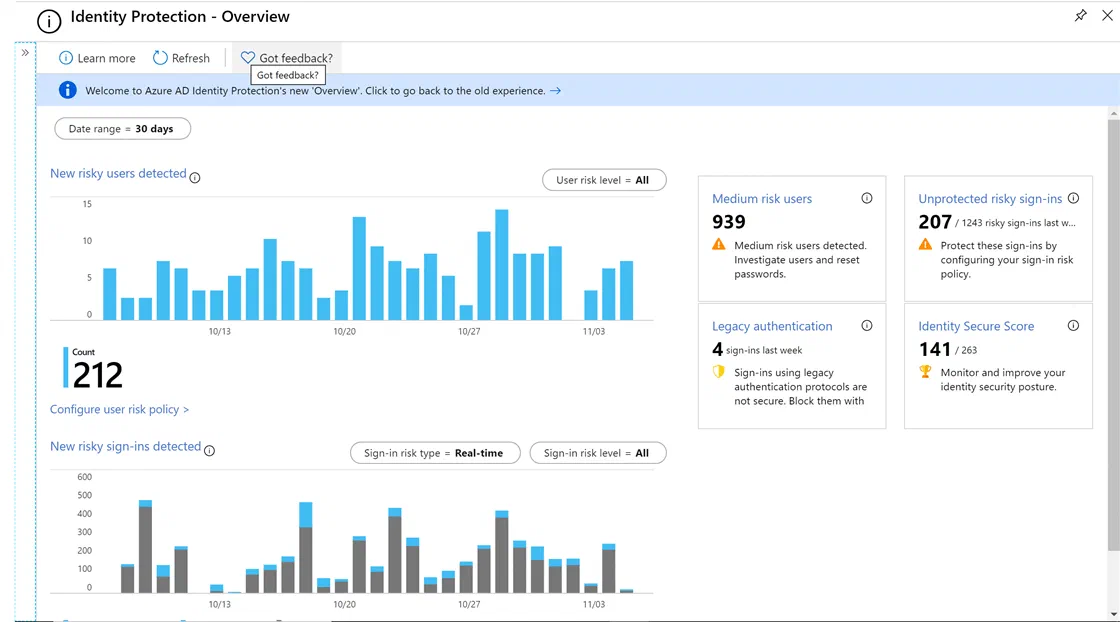Pin the blade with the pin icon
The image size is (1120, 622).
point(1081,15)
